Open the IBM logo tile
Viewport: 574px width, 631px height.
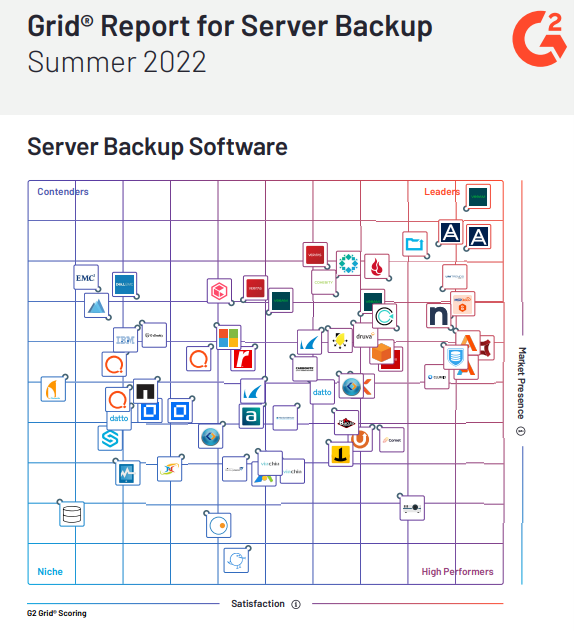tap(125, 340)
